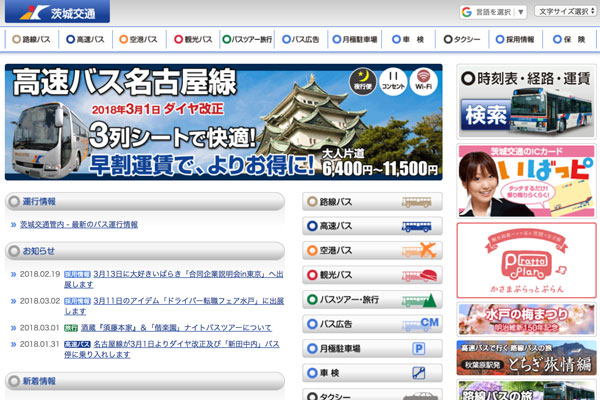Open the 文字サイズ選択 dropdown
The image size is (600, 400).
coord(567,11)
